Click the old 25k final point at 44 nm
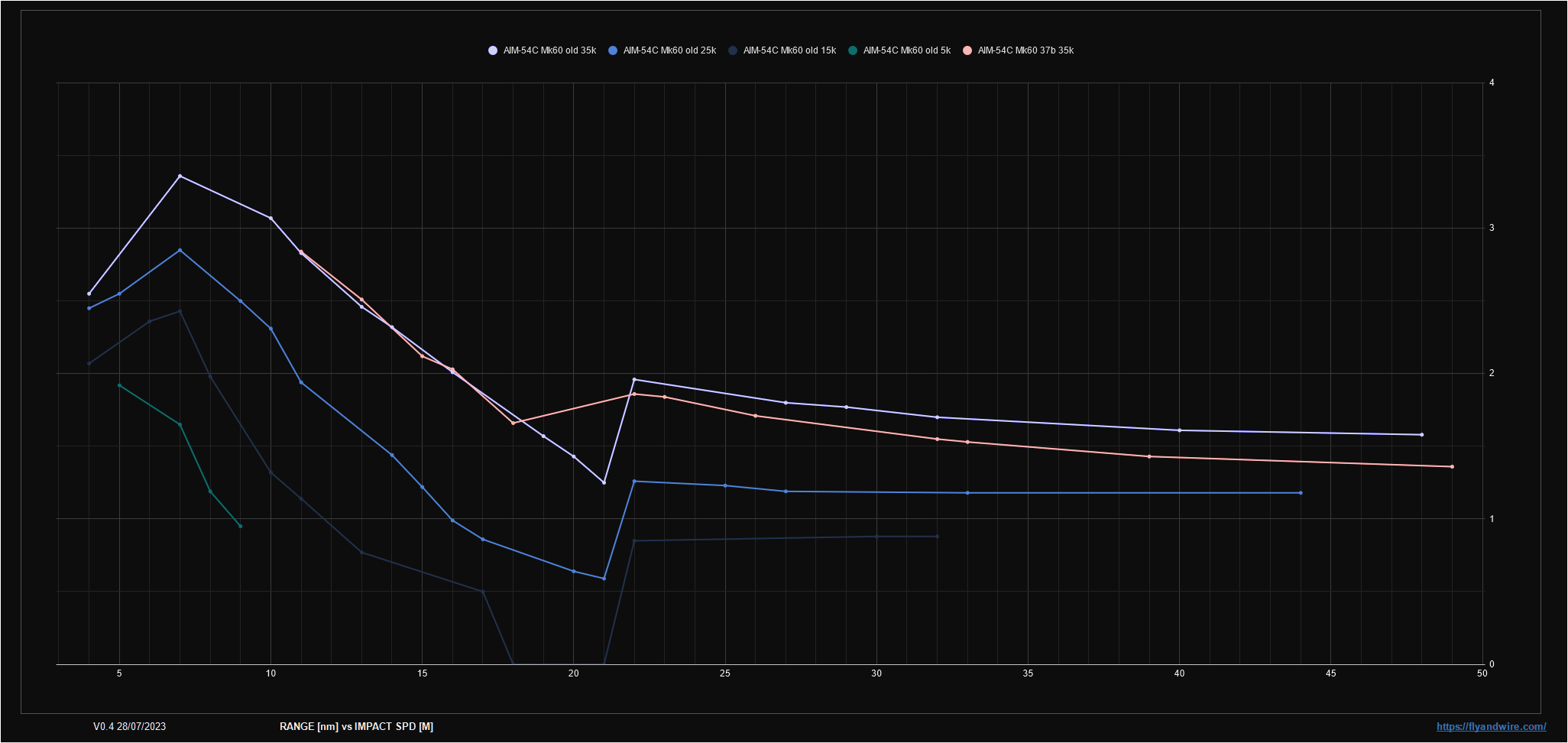This screenshot has height=743, width=1568. [1301, 493]
